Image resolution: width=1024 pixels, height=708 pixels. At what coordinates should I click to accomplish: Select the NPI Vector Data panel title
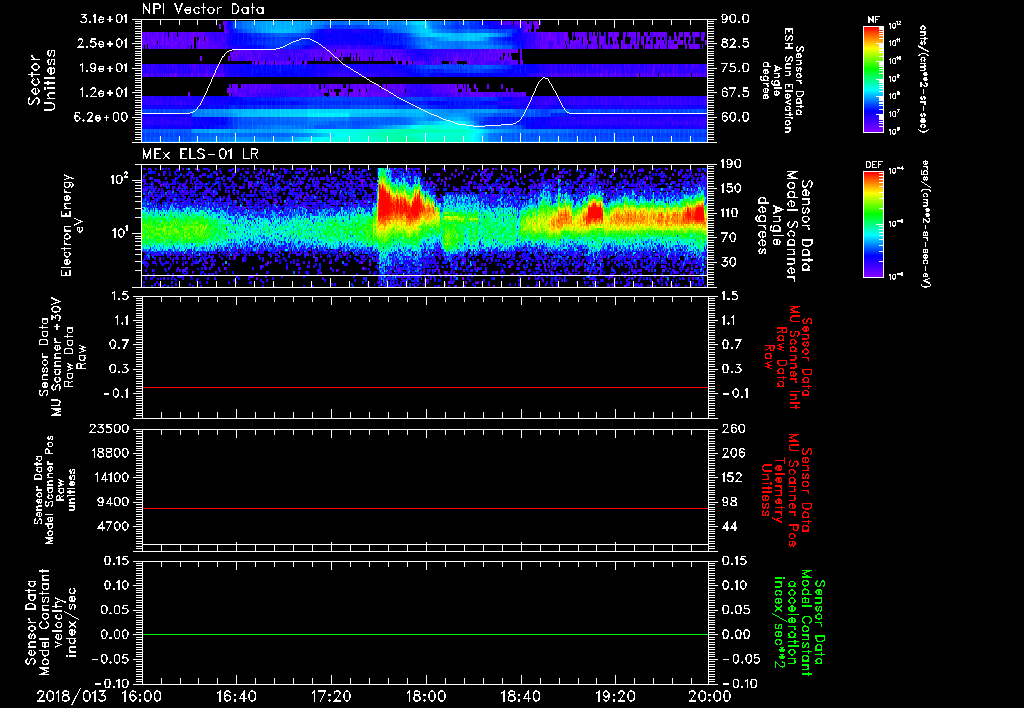click(x=201, y=8)
